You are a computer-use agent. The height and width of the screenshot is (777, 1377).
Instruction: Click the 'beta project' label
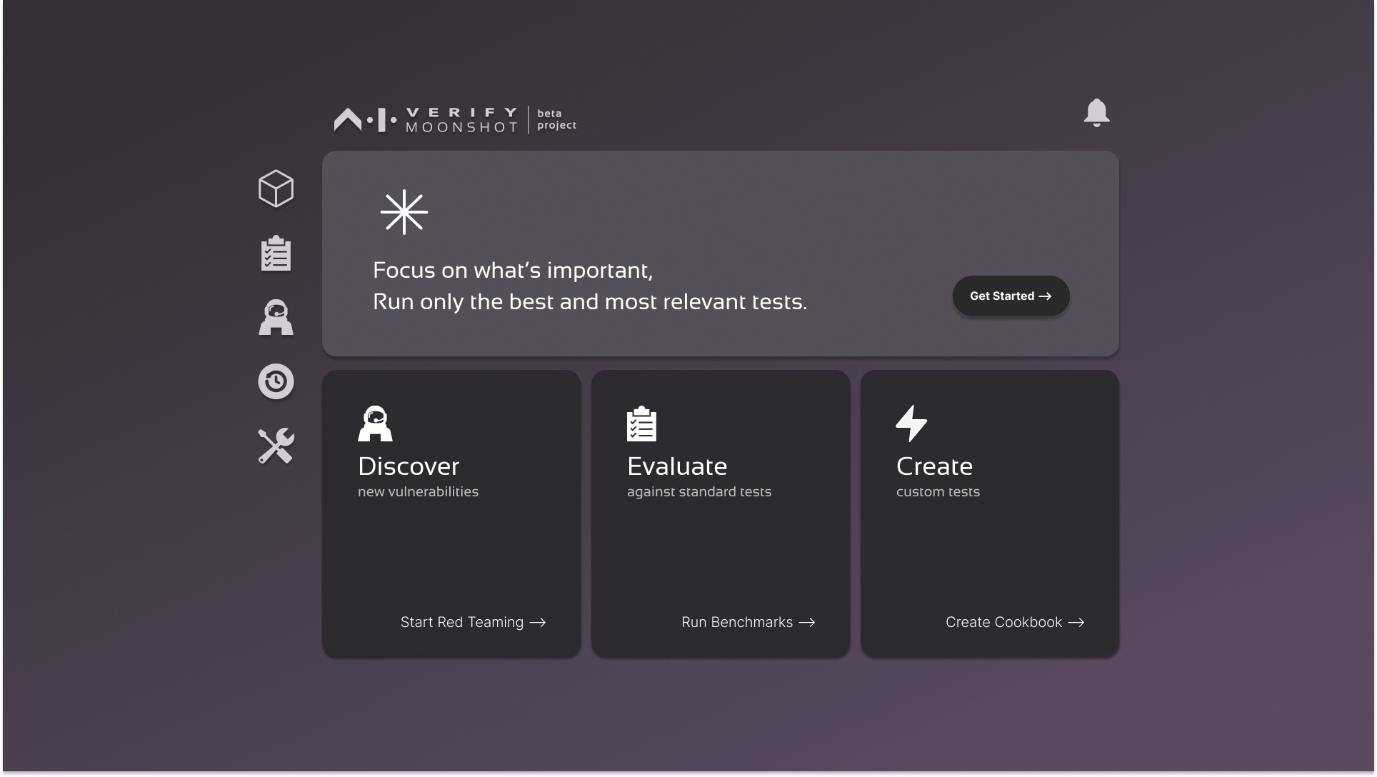(557, 120)
